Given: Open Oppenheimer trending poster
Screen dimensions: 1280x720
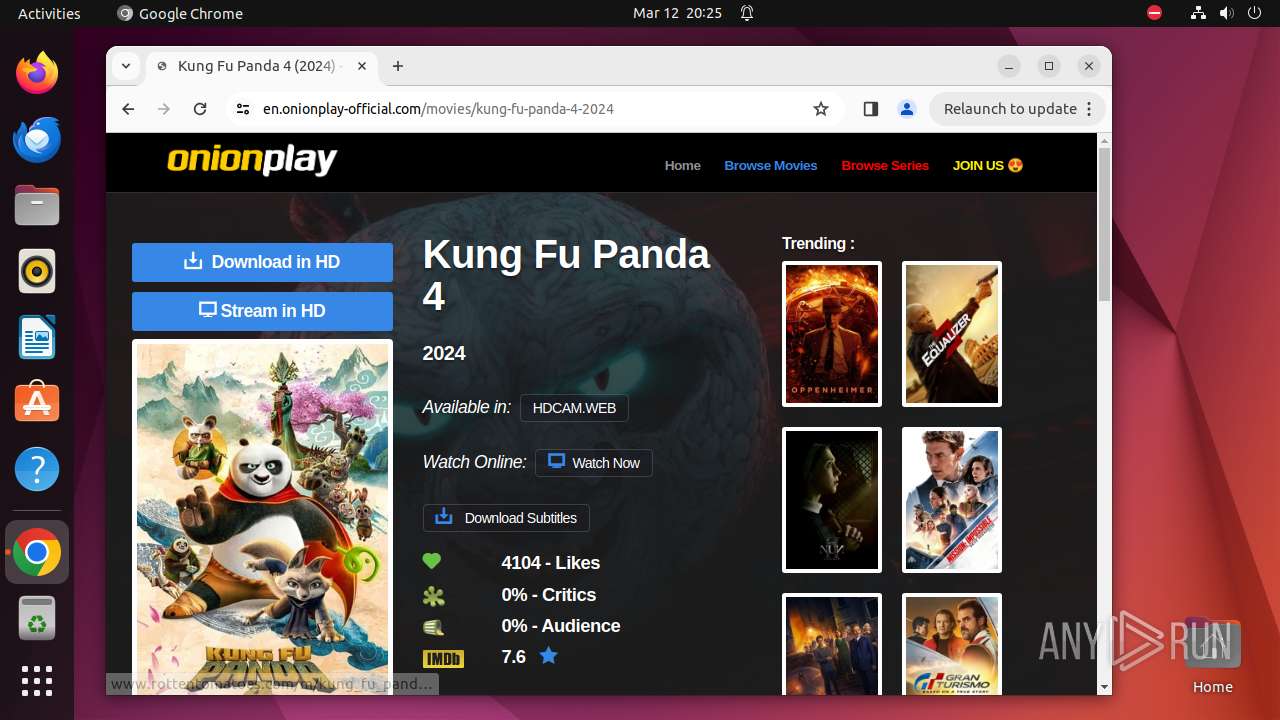Looking at the screenshot, I should tap(832, 334).
